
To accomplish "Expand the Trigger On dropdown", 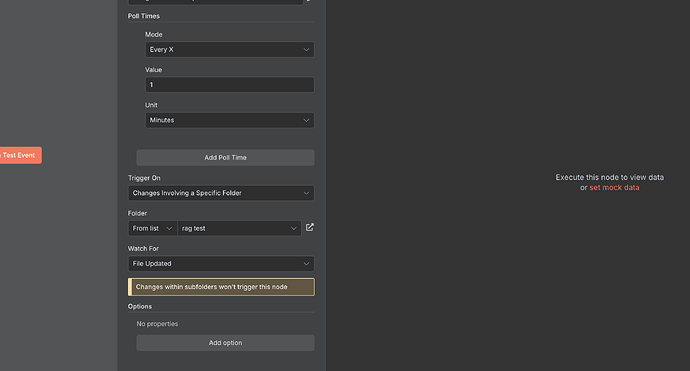I will coord(221,193).
